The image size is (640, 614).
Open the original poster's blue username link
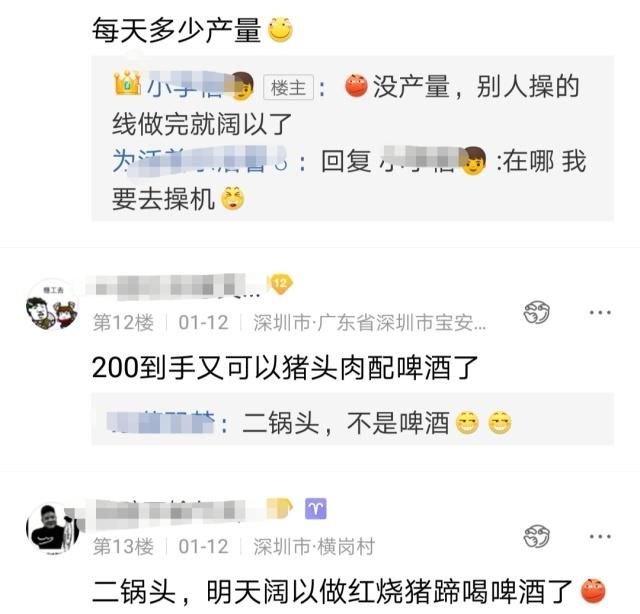coord(200,86)
